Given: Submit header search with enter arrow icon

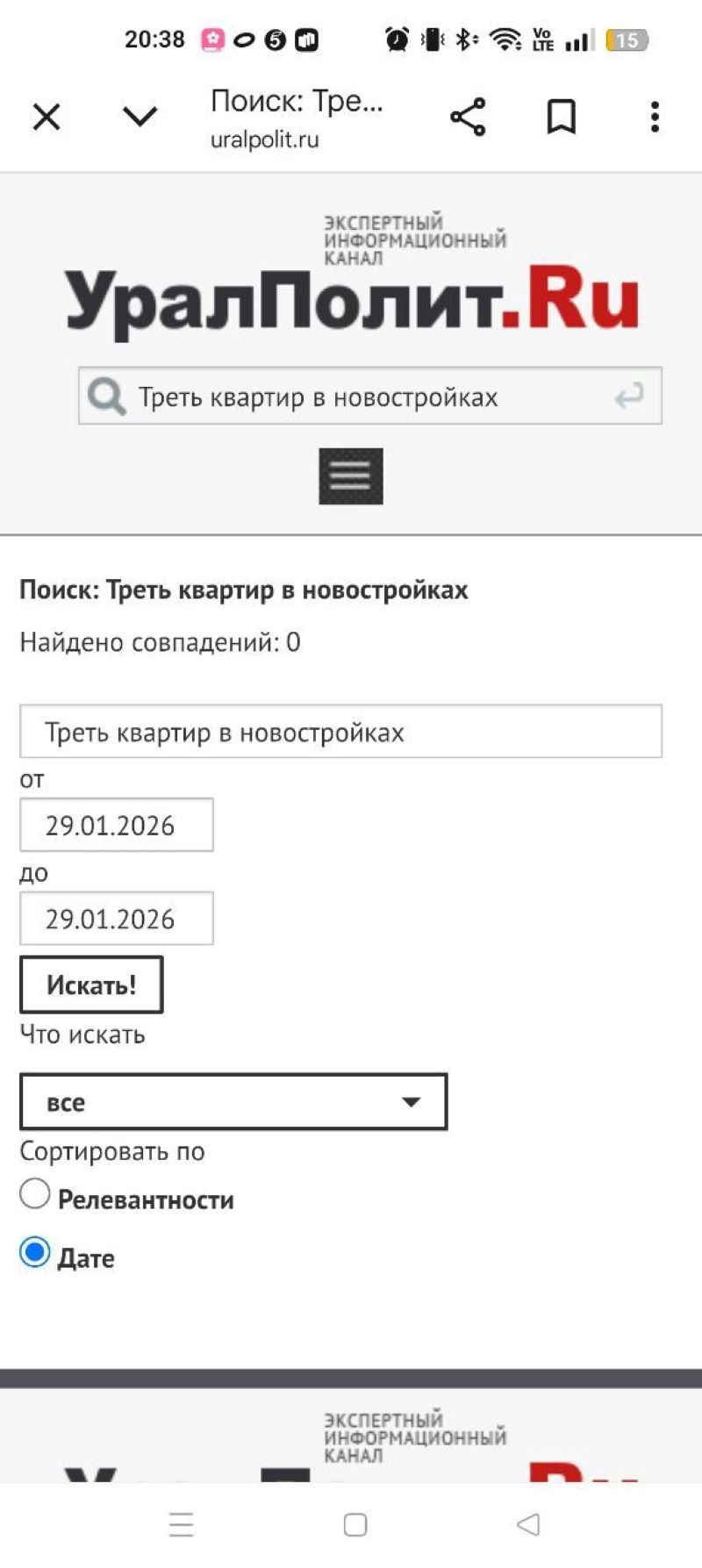Looking at the screenshot, I should pos(628,397).
